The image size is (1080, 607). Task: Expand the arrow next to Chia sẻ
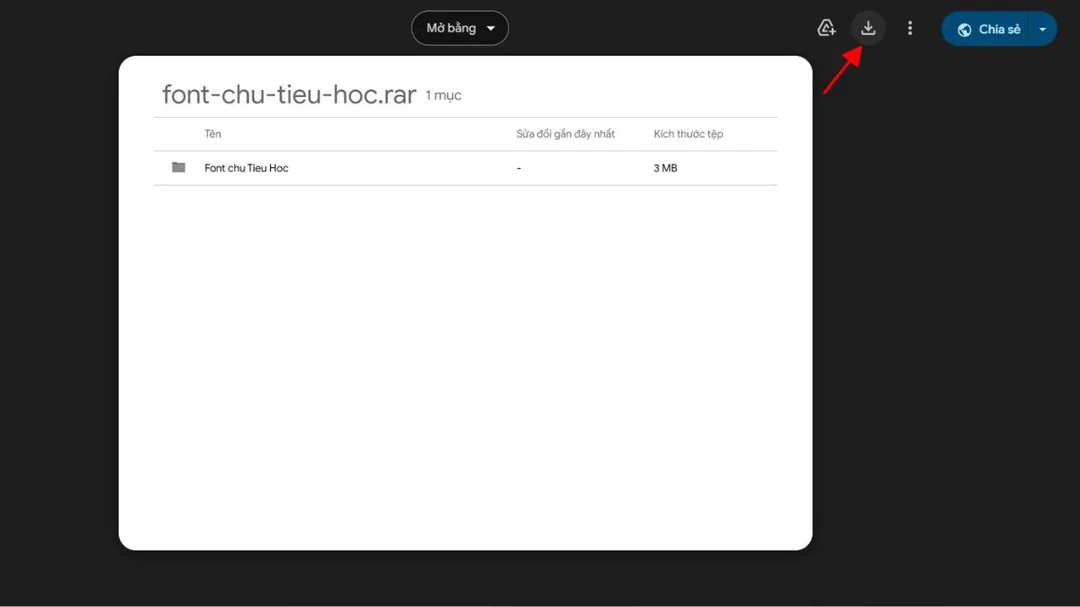[x=1043, y=29]
